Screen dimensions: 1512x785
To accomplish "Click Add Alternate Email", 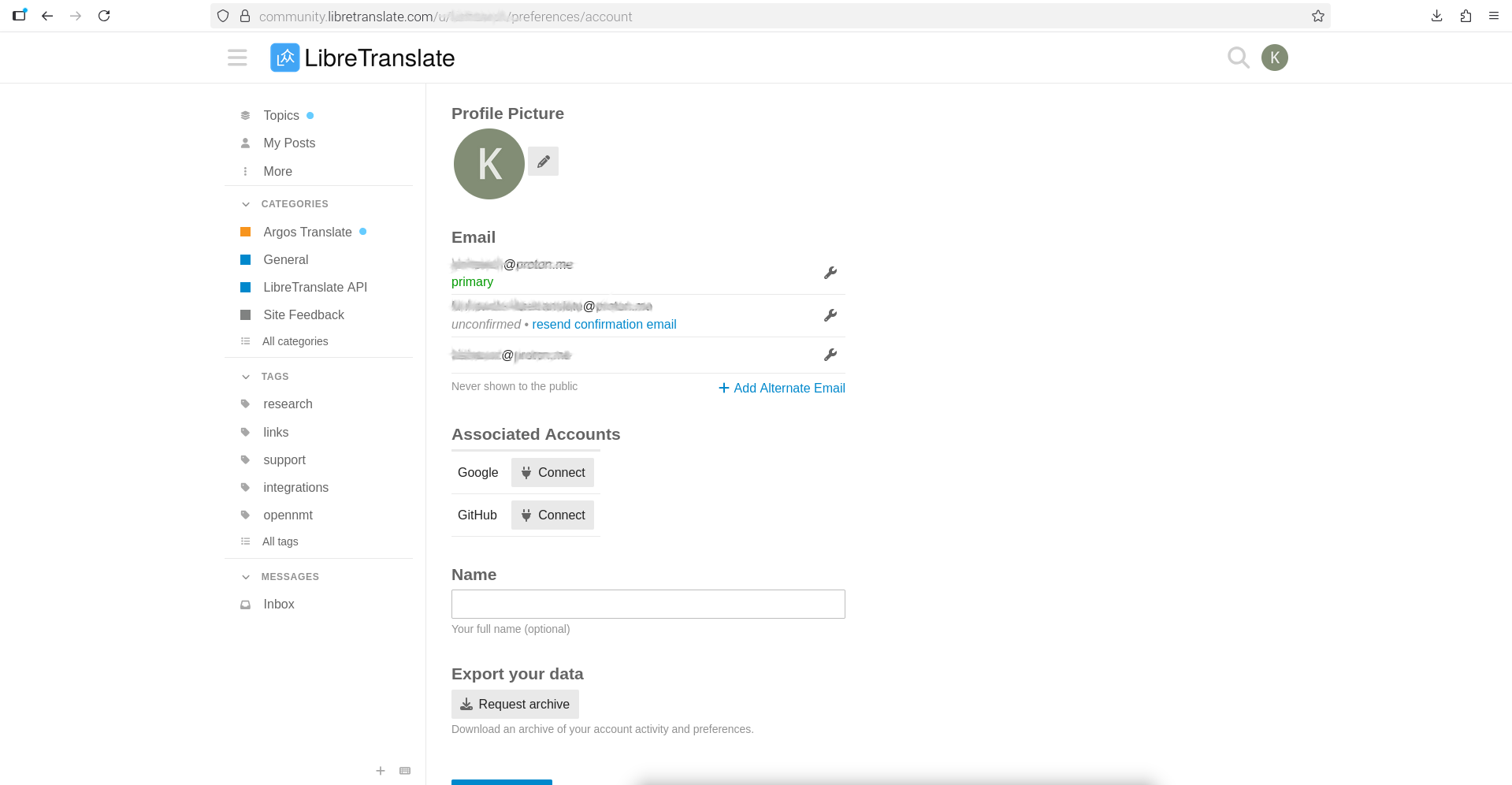I will [x=782, y=388].
